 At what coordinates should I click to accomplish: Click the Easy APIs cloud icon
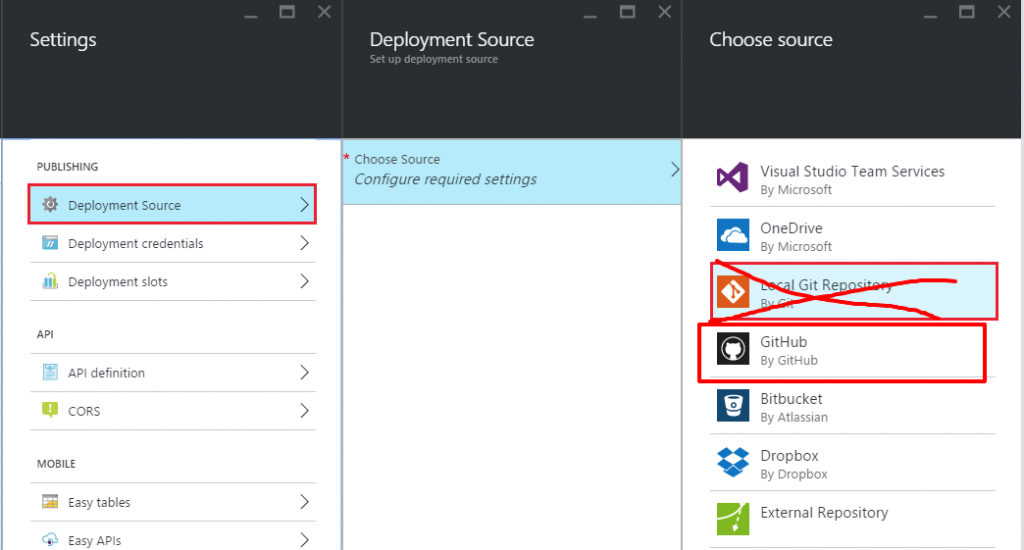pos(50,540)
